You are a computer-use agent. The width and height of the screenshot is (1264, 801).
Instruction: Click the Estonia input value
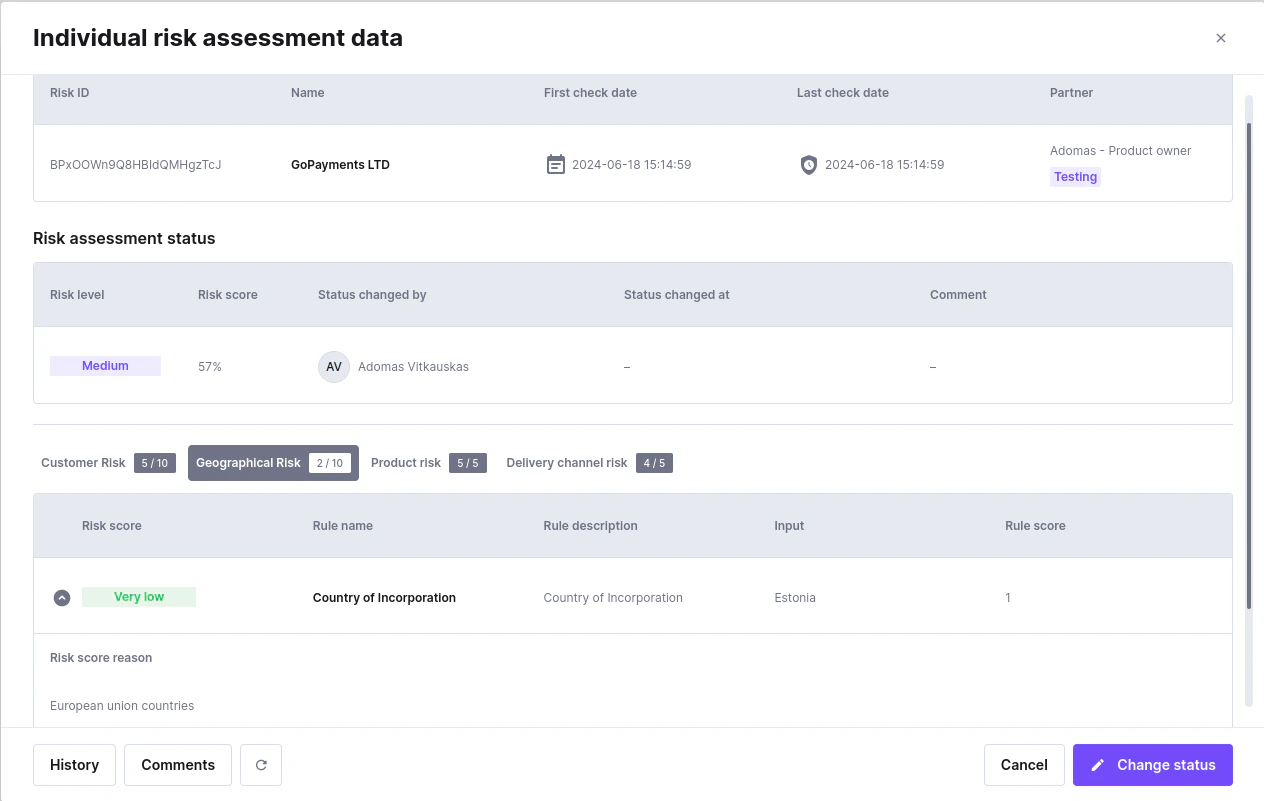(795, 598)
